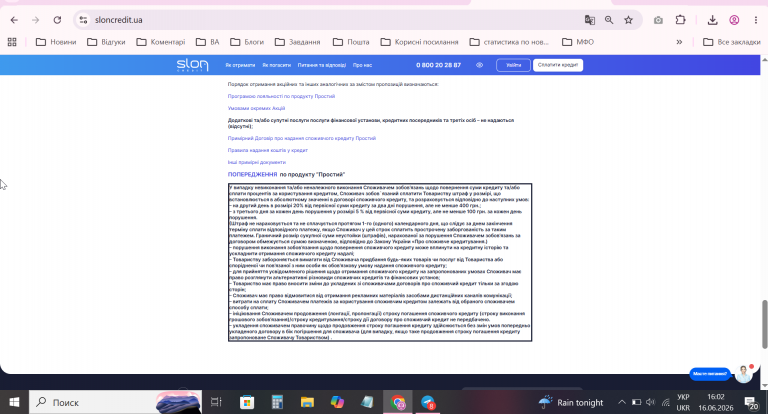
Task: Open the Відгуки bookmark folder
Action: (x=106, y=42)
